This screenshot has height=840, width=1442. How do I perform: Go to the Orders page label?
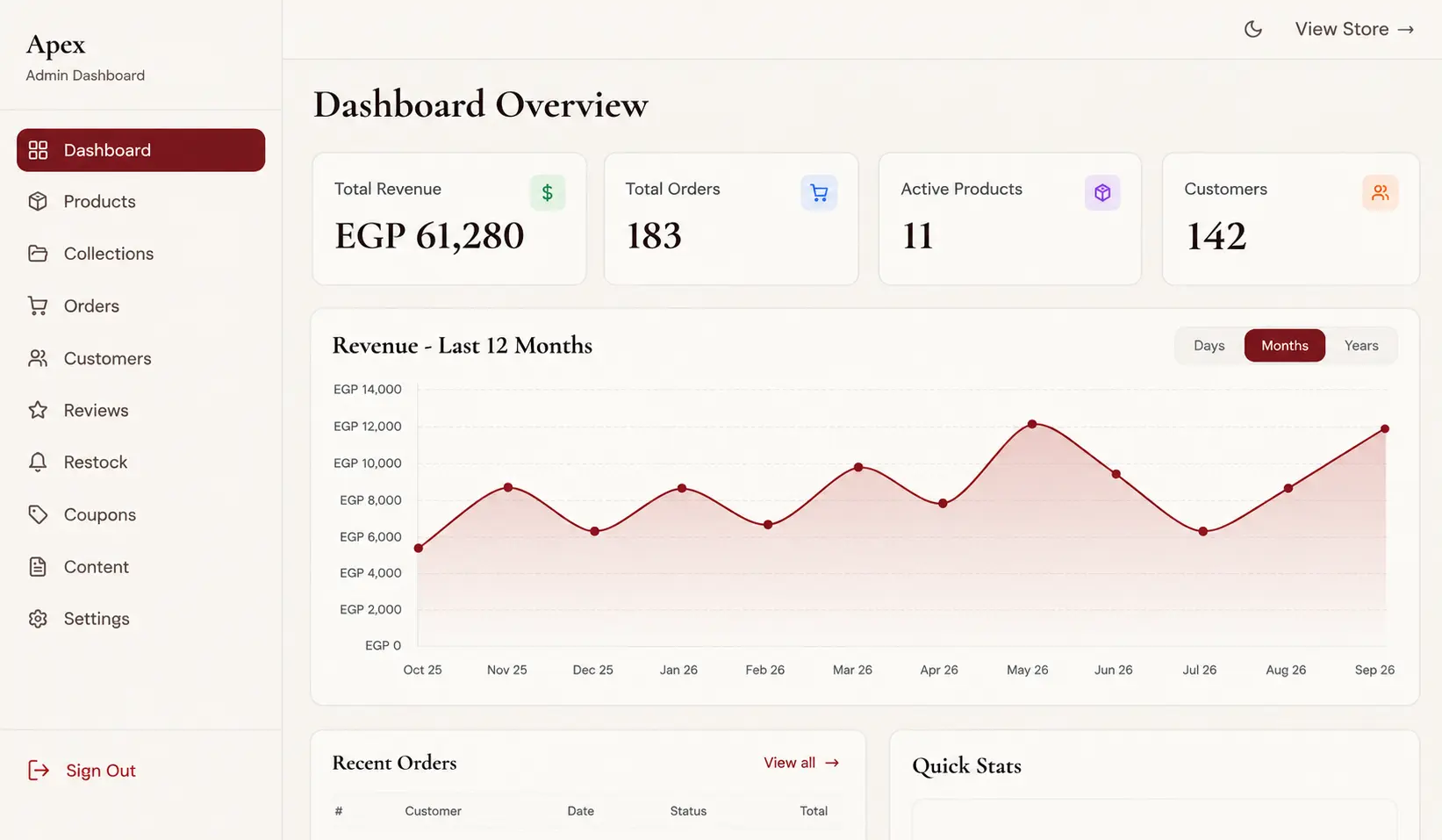tap(91, 306)
